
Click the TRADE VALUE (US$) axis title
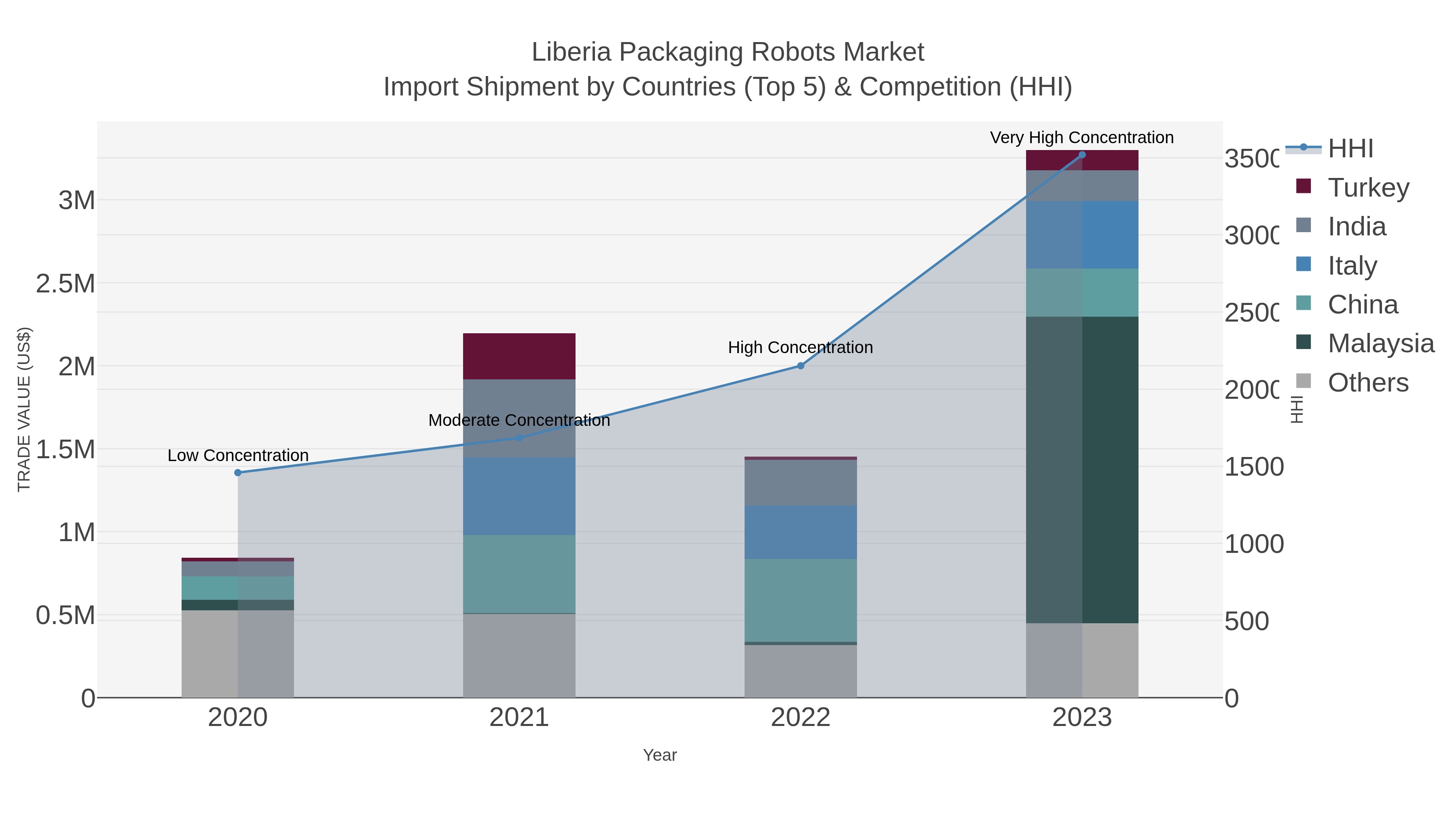24,409
